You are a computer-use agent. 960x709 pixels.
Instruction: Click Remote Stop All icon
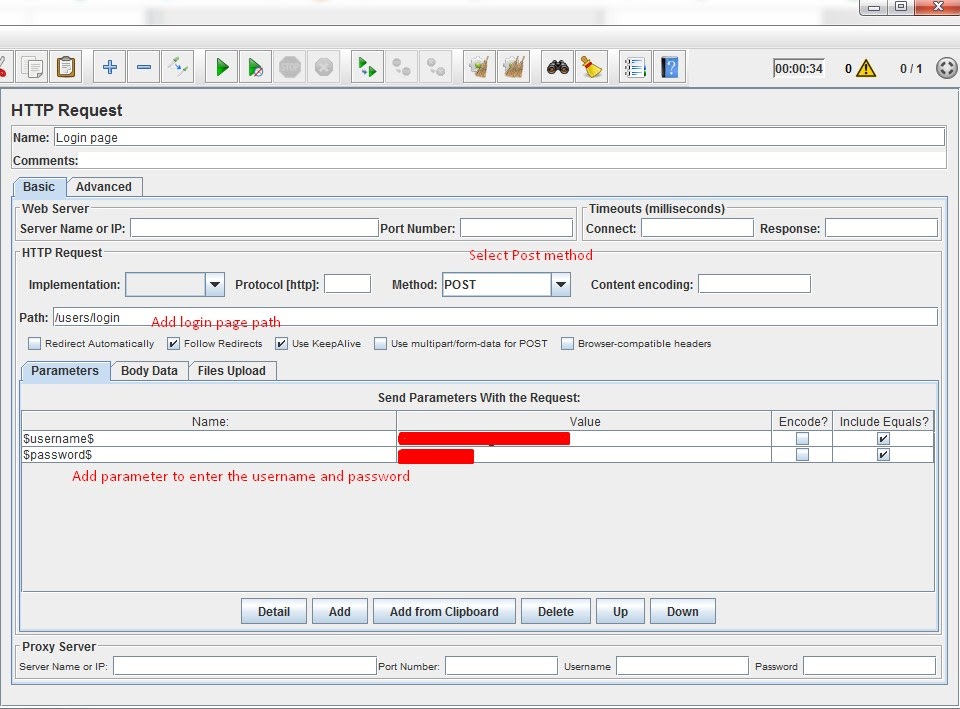tap(402, 67)
